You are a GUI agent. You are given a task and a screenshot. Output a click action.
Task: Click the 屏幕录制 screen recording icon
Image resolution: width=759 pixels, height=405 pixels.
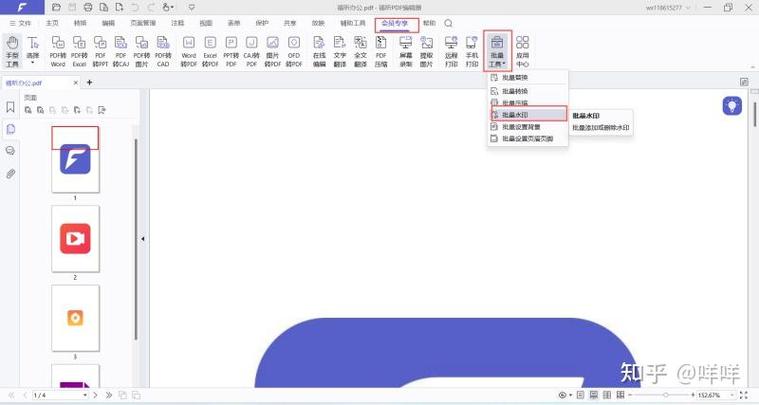[405, 50]
